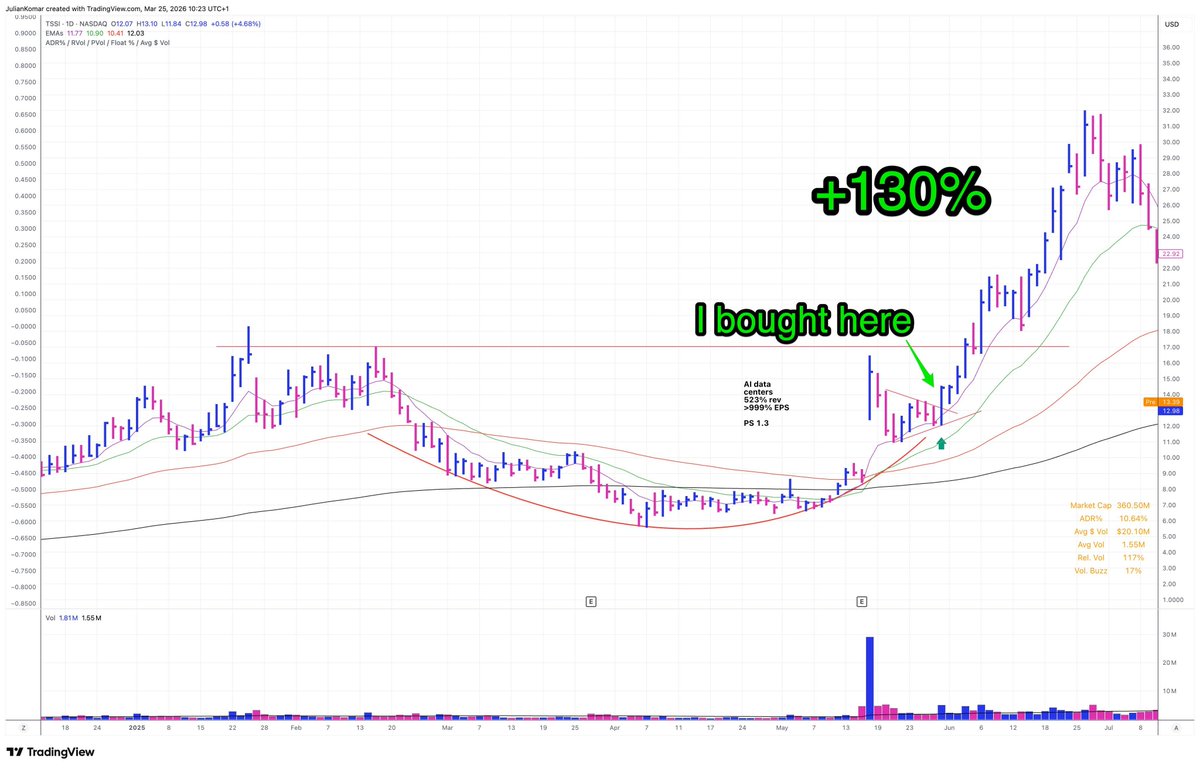Image resolution: width=1200 pixels, height=769 pixels.
Task: Click the Feb label on time axis
Action: pyautogui.click(x=295, y=728)
